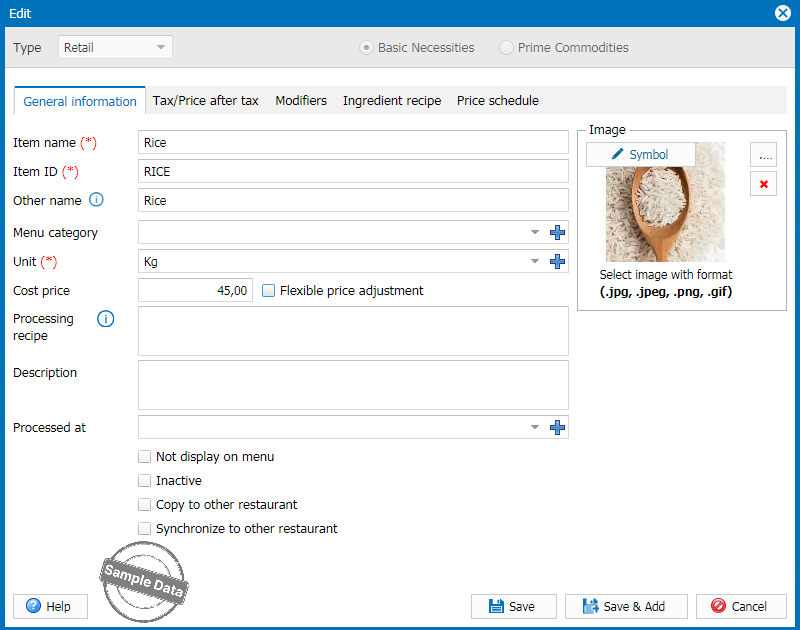Viewport: 800px width, 630px height.
Task: Click info icon beside Processing recipe
Action: (105, 320)
